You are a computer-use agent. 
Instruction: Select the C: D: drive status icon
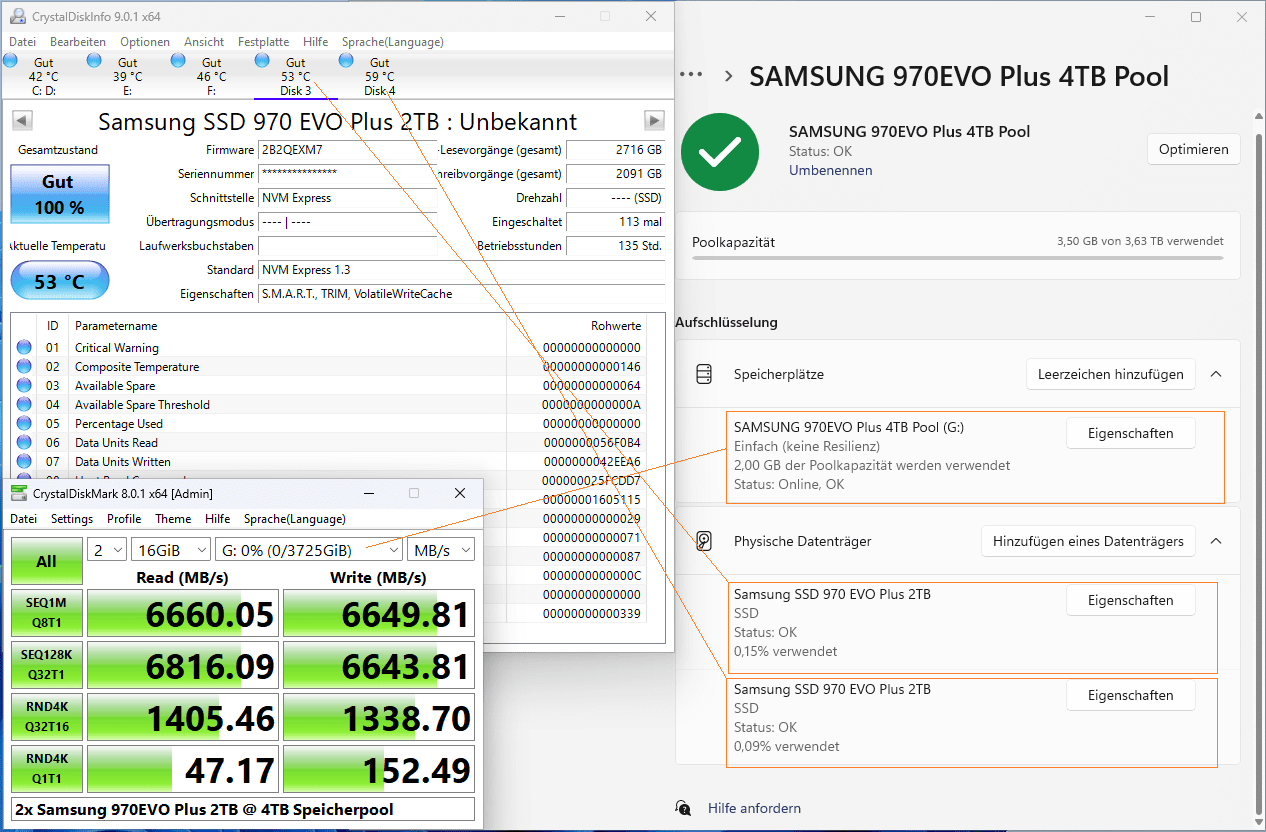[x=11, y=60]
